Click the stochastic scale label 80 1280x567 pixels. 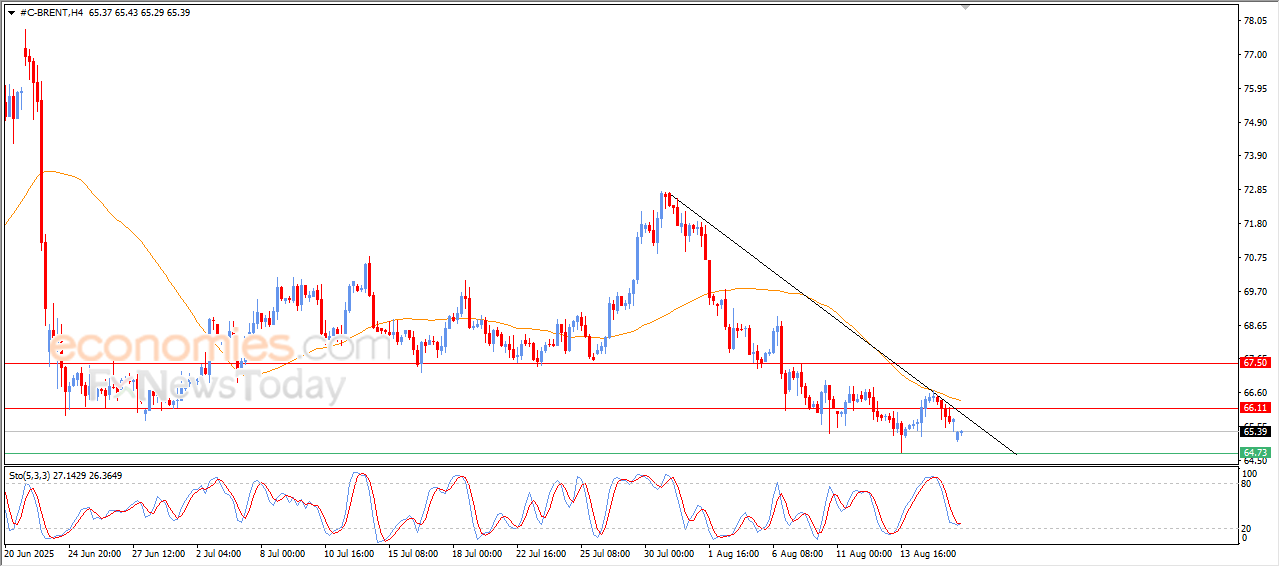(1246, 485)
